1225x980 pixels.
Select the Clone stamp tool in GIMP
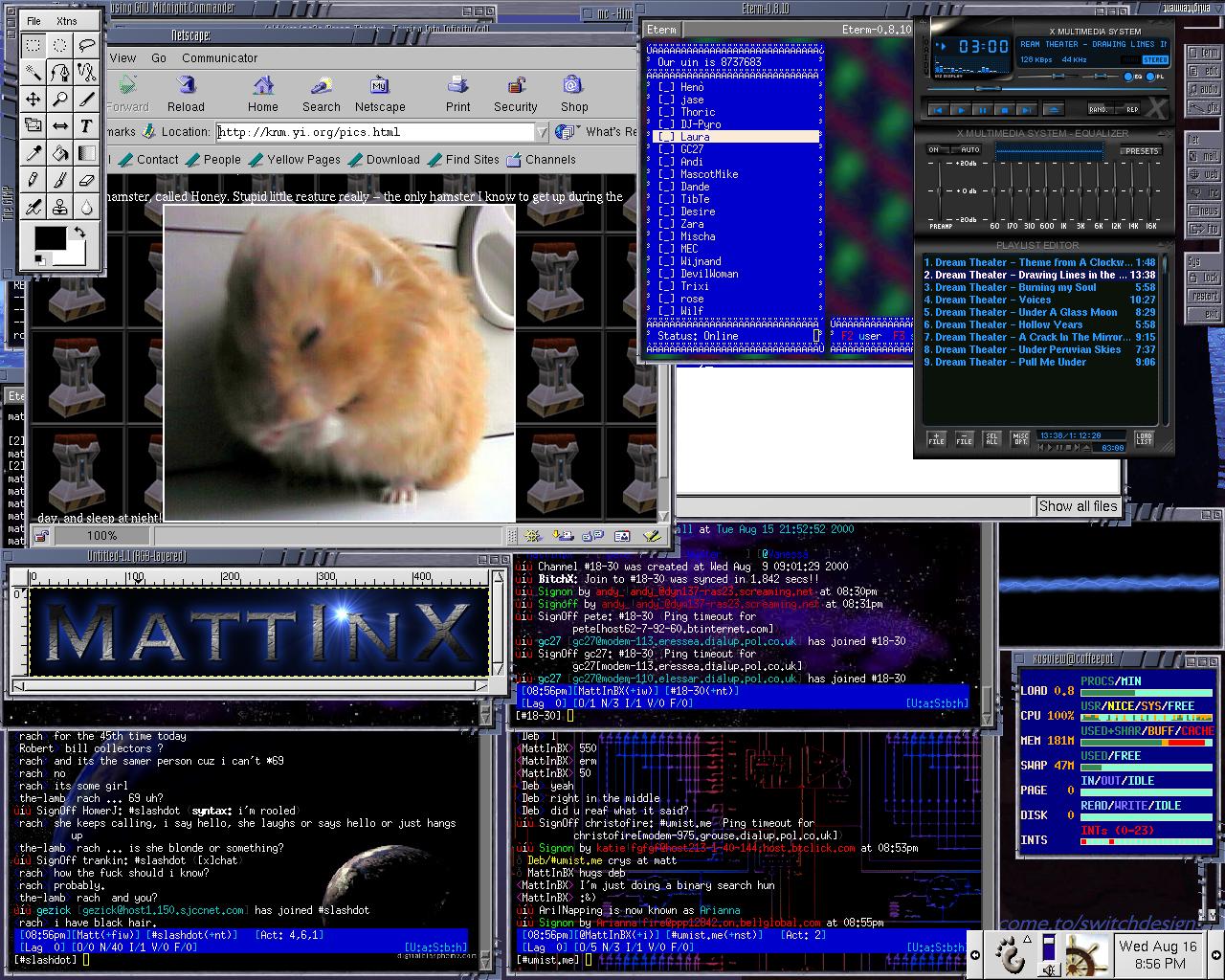[60, 206]
